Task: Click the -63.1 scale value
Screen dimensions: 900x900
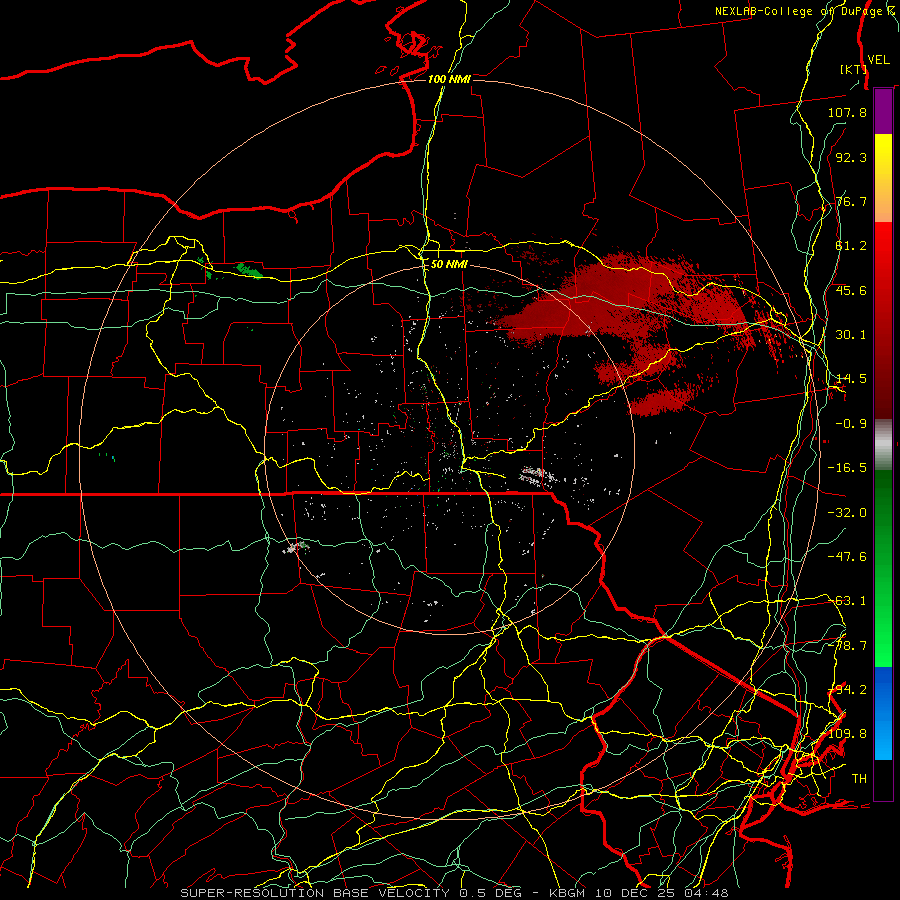Action: pyautogui.click(x=847, y=601)
